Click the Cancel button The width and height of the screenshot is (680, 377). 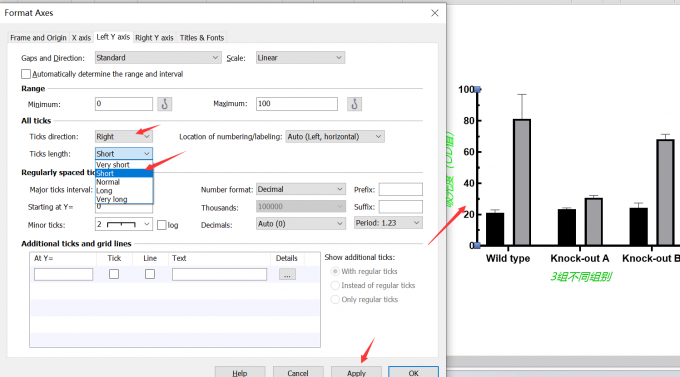coord(298,373)
